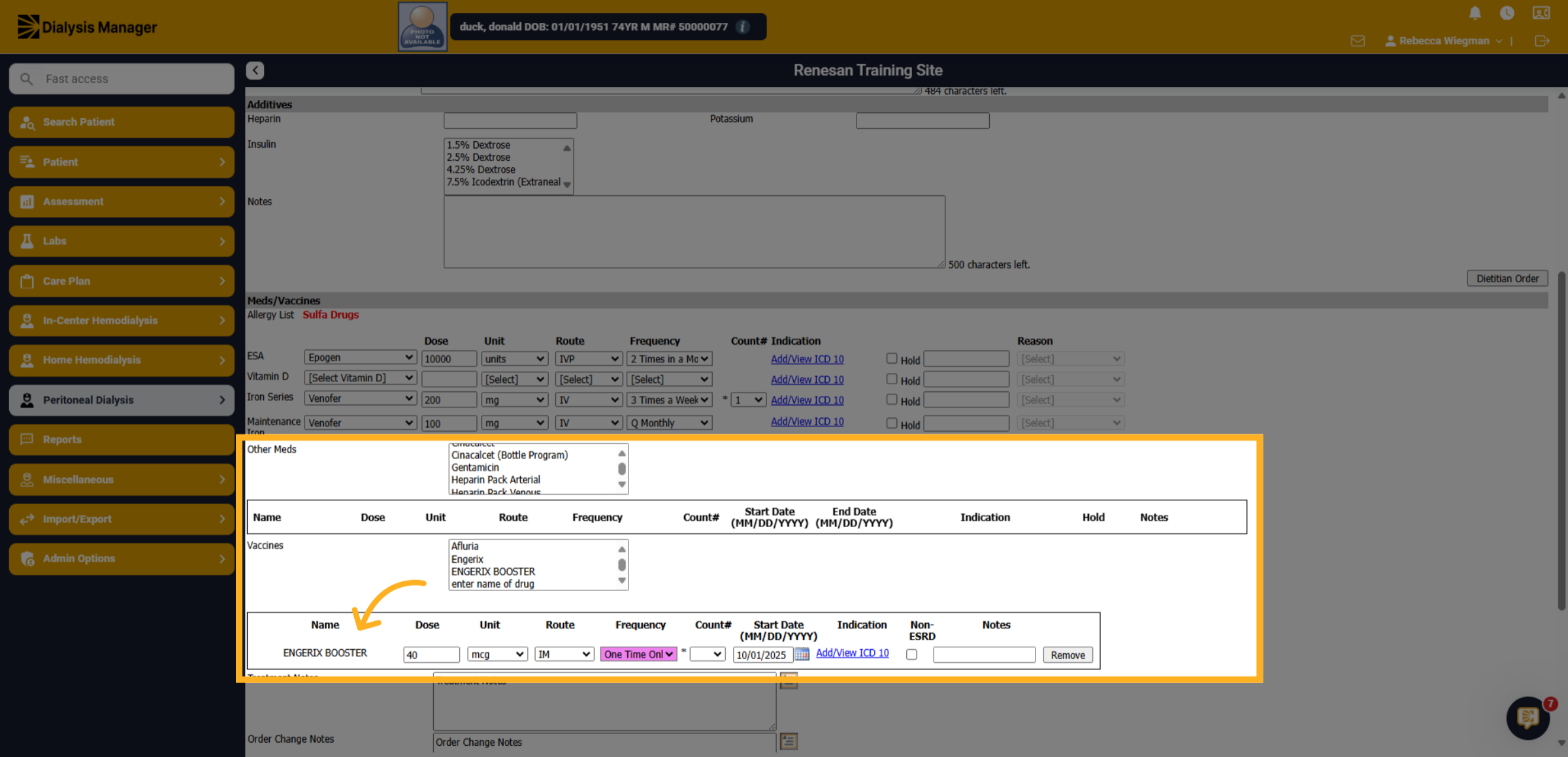Click the Dietitian Order button
This screenshot has width=1568, height=757.
pos(1507,278)
